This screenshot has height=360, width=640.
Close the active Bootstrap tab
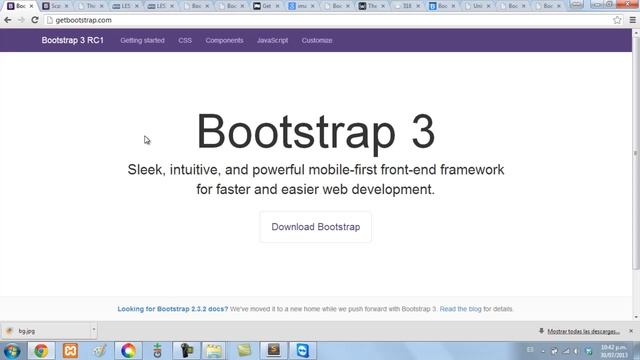pyautogui.click(x=31, y=6)
